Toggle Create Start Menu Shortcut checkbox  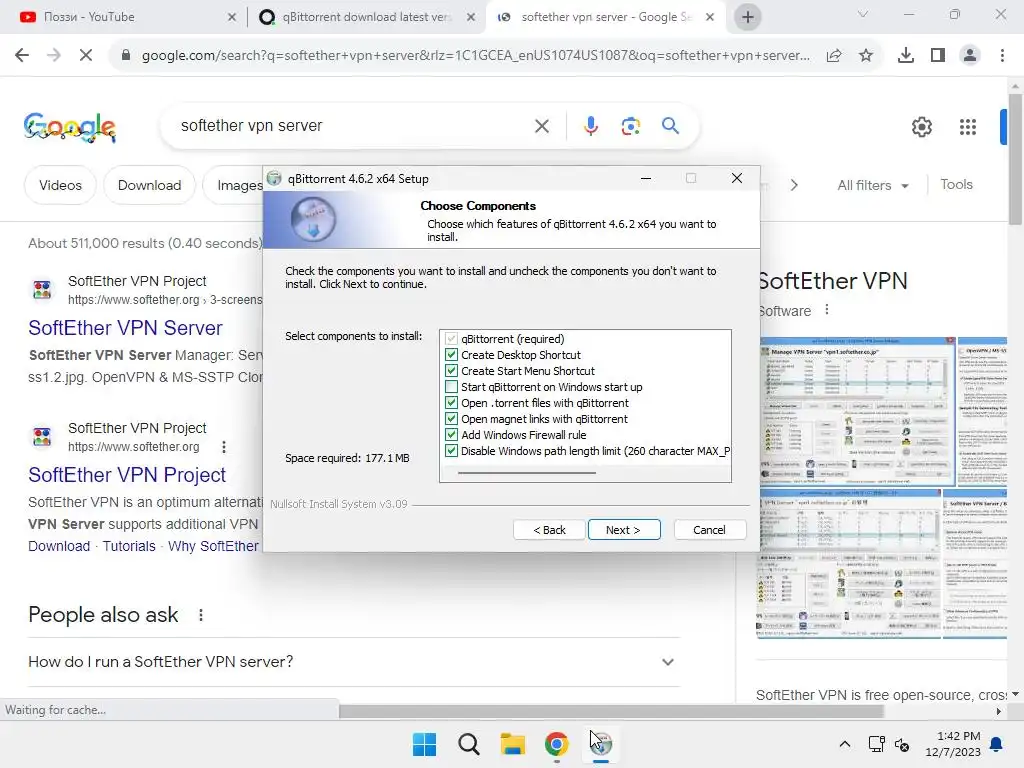(x=451, y=371)
